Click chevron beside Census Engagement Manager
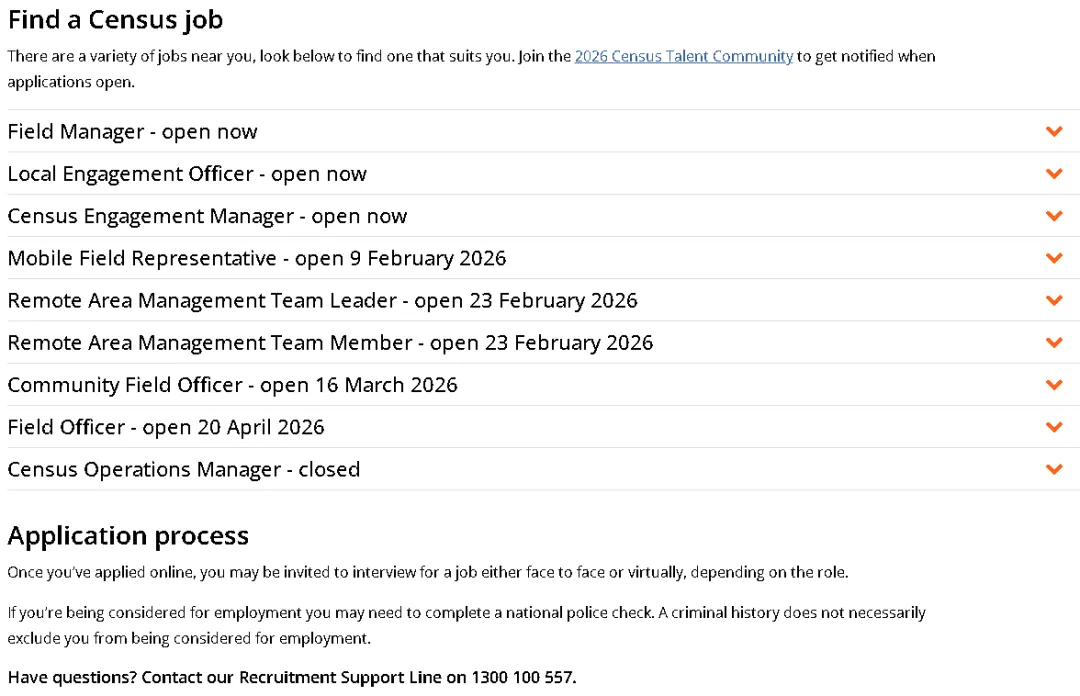Screen dimensions: 1080x696 click(1054, 216)
